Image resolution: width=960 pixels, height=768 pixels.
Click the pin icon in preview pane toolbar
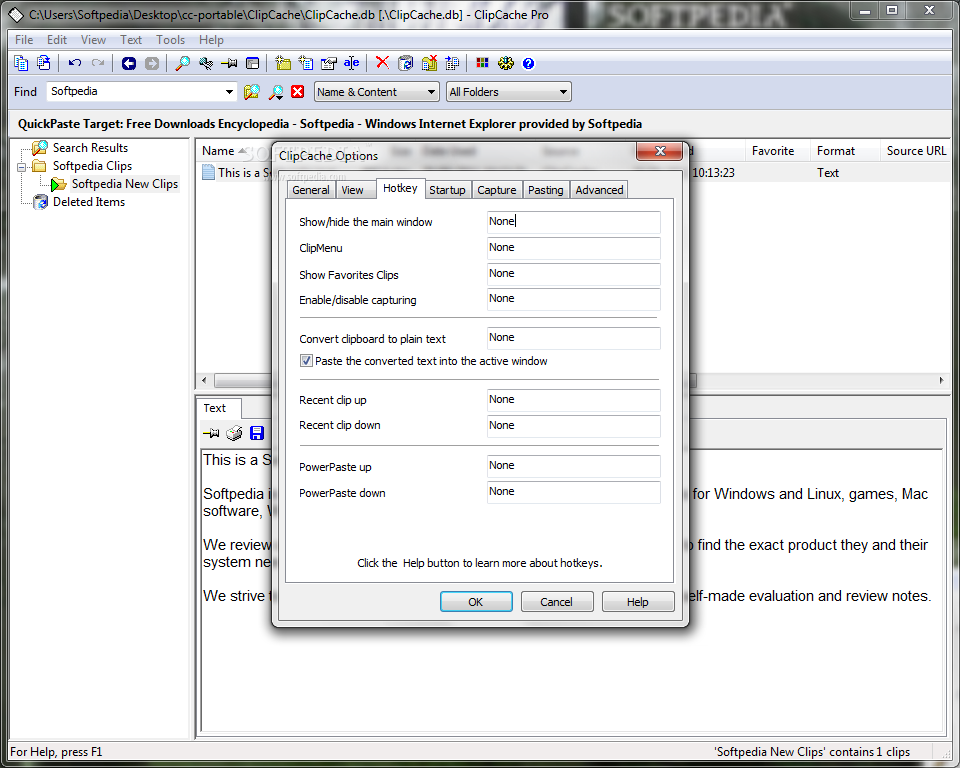211,433
